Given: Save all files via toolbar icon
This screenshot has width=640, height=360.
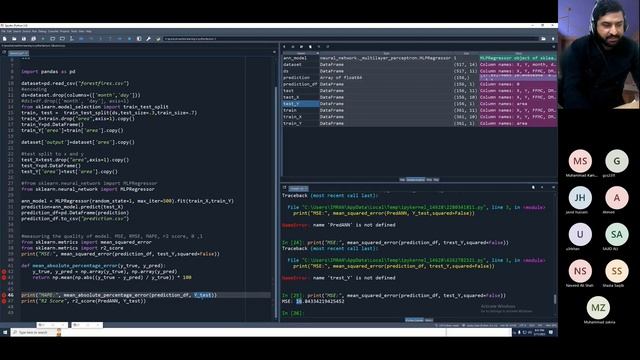Looking at the screenshot, I should click(x=33, y=39).
